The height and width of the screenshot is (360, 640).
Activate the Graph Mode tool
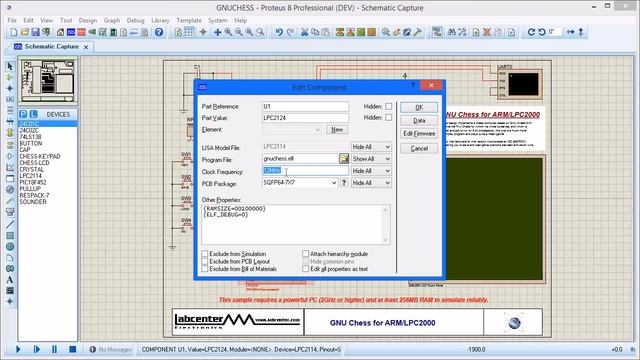[x=10, y=167]
